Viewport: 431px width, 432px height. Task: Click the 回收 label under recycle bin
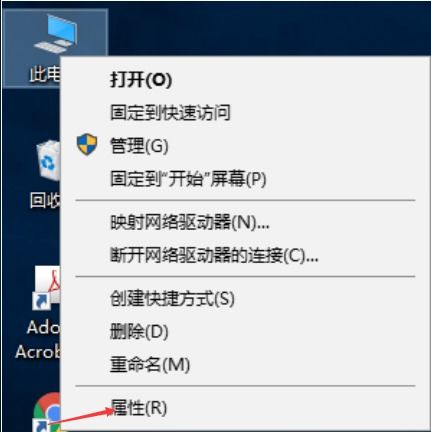45,200
